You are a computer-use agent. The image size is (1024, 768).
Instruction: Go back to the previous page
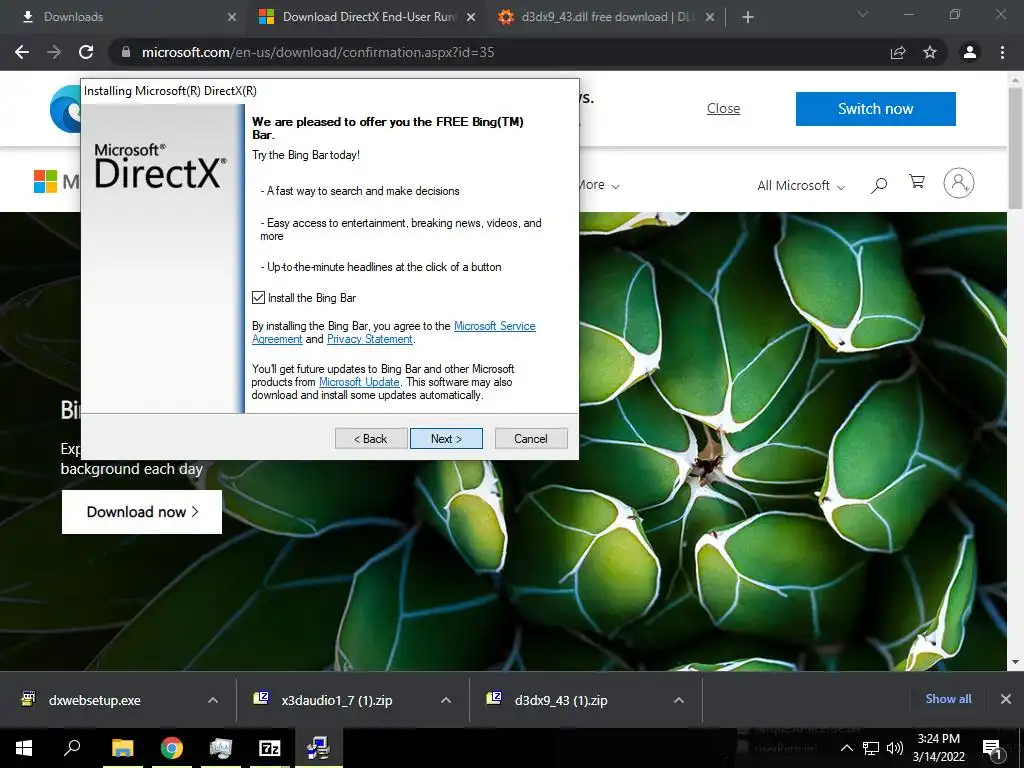point(22,52)
